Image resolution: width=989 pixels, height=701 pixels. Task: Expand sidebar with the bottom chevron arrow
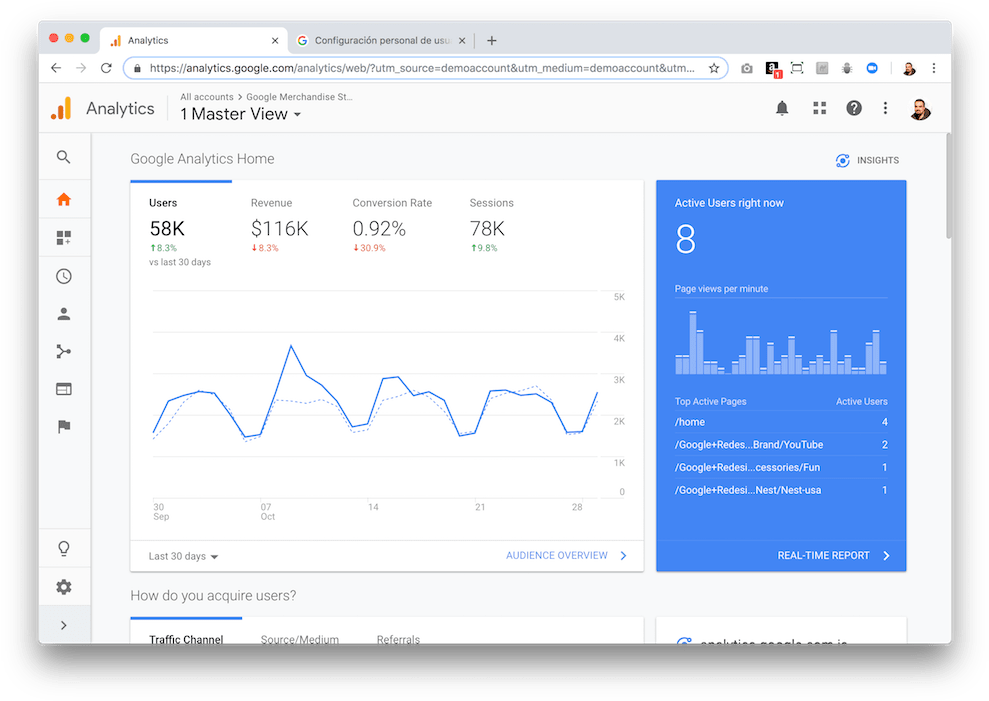point(64,625)
